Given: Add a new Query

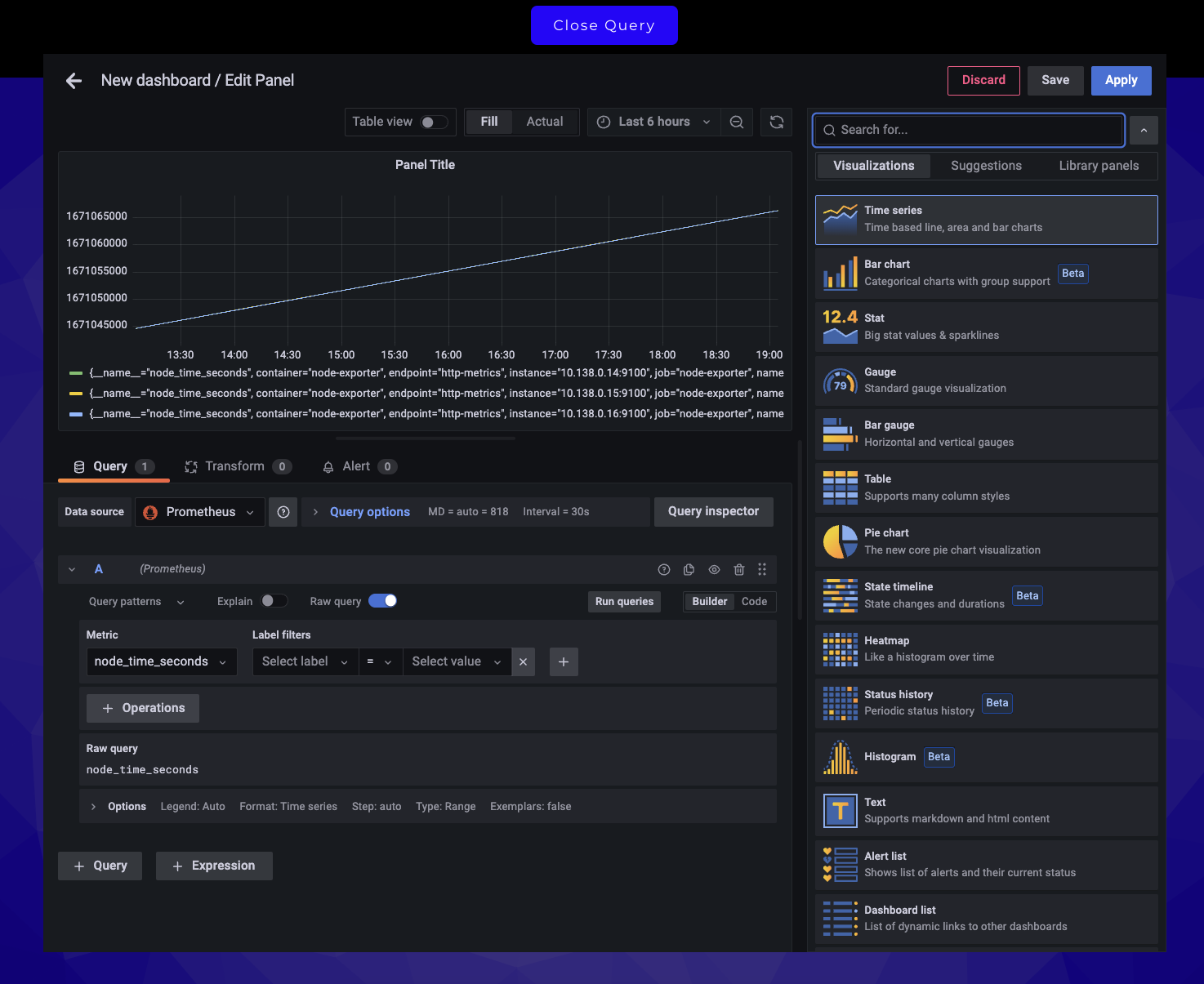Looking at the screenshot, I should click(100, 866).
